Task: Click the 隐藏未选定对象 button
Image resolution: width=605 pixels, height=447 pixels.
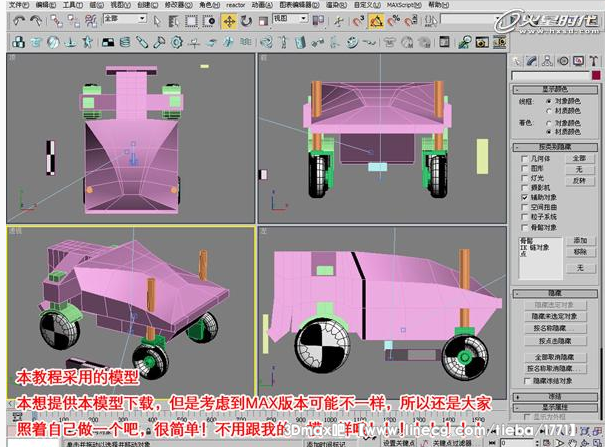Action: tap(554, 316)
